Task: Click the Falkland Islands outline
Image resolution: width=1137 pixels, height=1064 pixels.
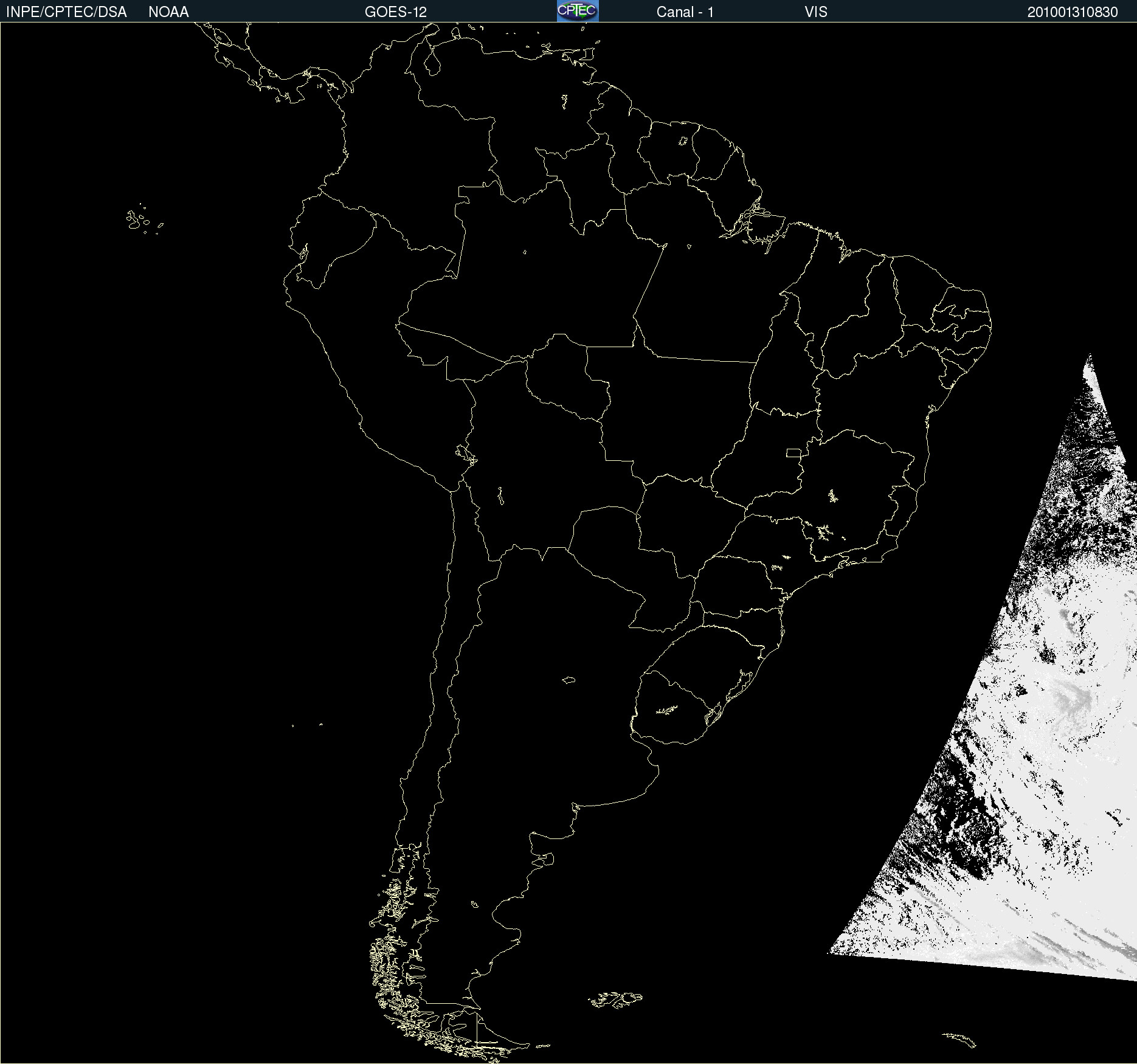Action: [615, 1000]
